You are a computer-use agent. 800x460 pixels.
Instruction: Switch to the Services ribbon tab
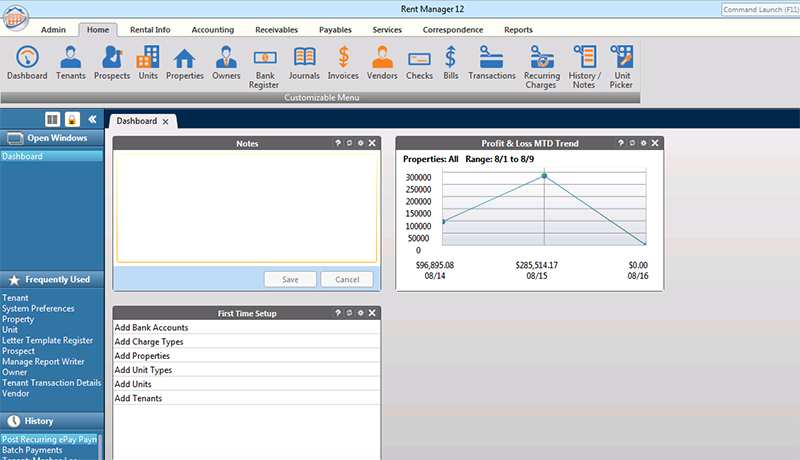click(x=387, y=30)
